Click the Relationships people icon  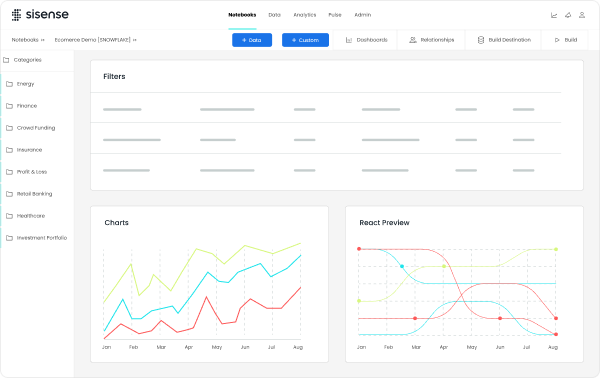pyautogui.click(x=412, y=40)
